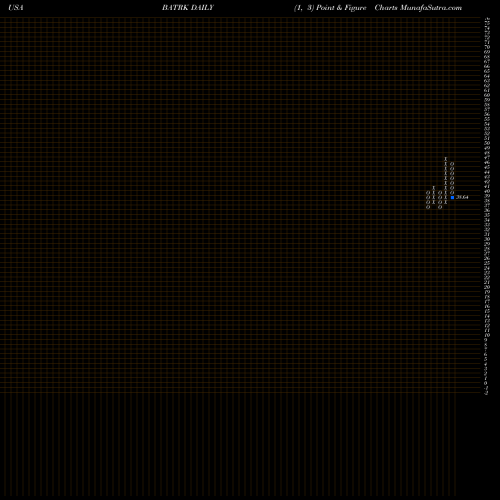Click the Charts MunafaSutra.com text
The height and width of the screenshot is (500, 500).
coord(418,8)
